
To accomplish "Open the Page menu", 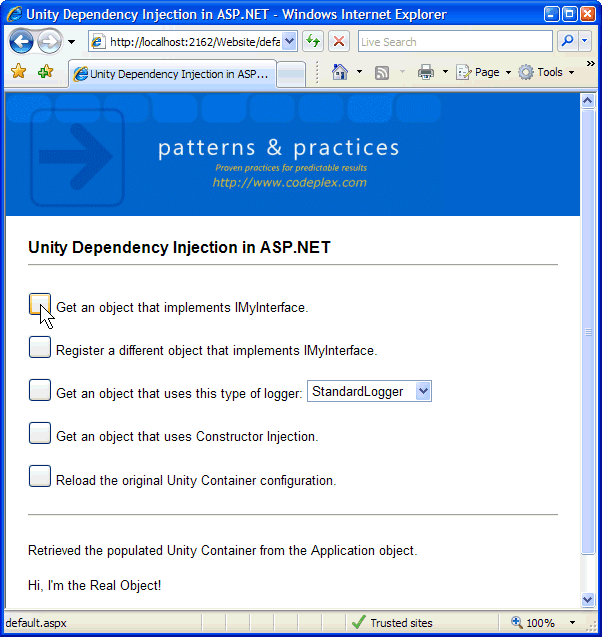I will (x=483, y=72).
